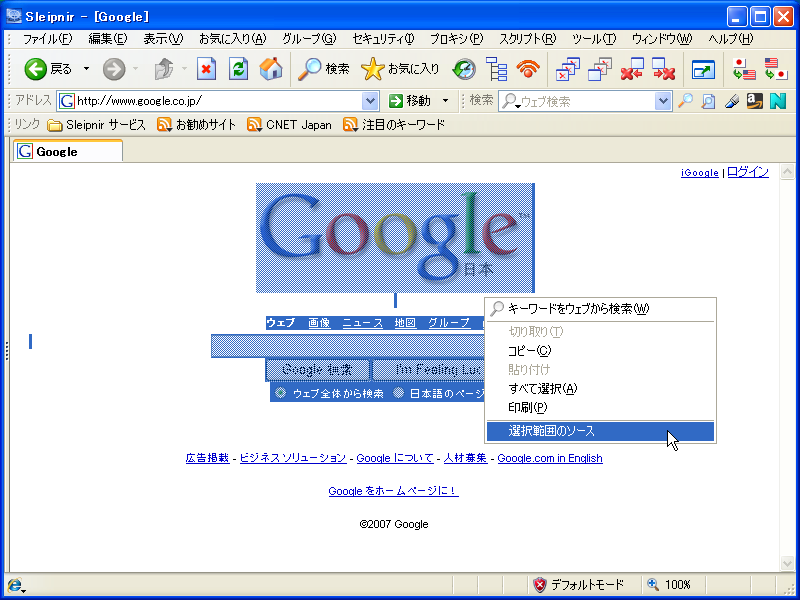Open the 編集(E) menu

click(x=108, y=39)
